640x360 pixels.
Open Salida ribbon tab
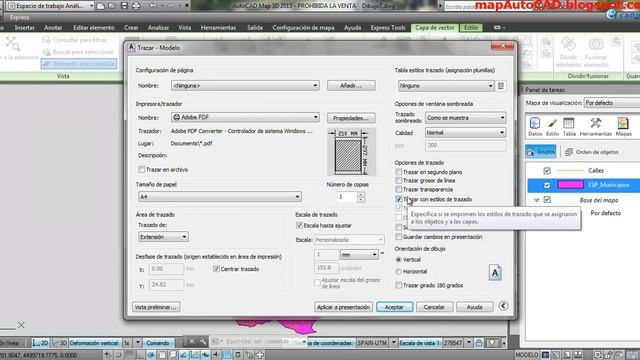(255, 28)
